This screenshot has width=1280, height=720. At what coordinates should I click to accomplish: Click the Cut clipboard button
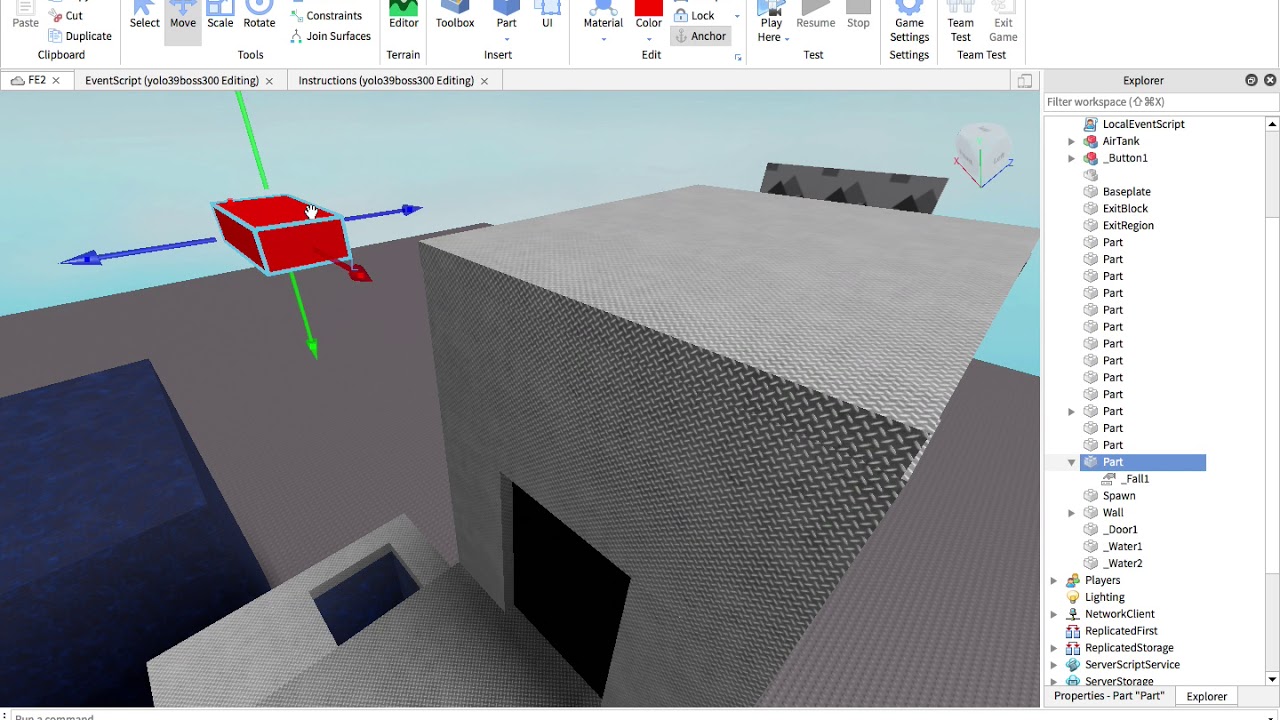[x=66, y=16]
